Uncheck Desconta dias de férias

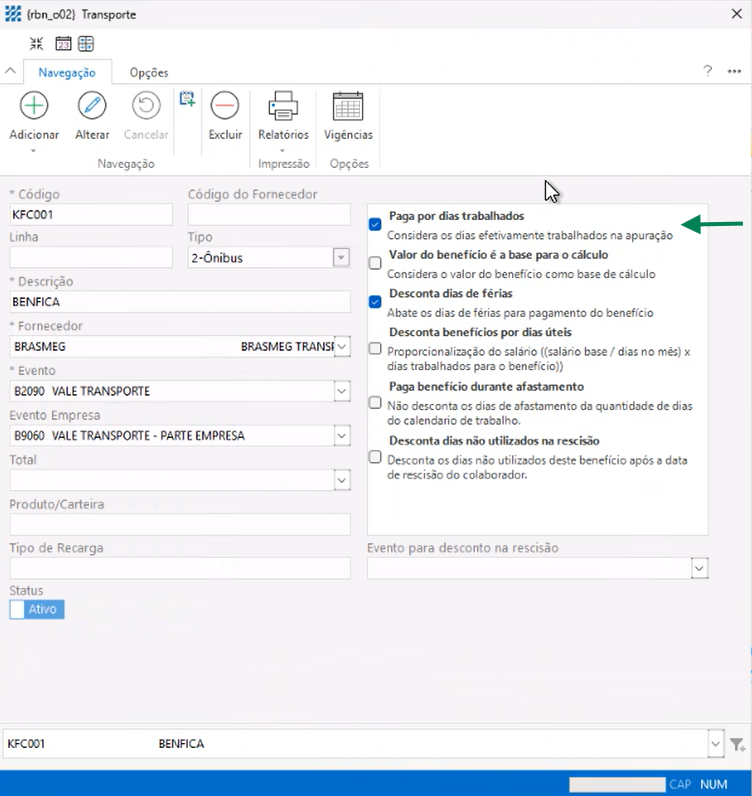tap(375, 302)
